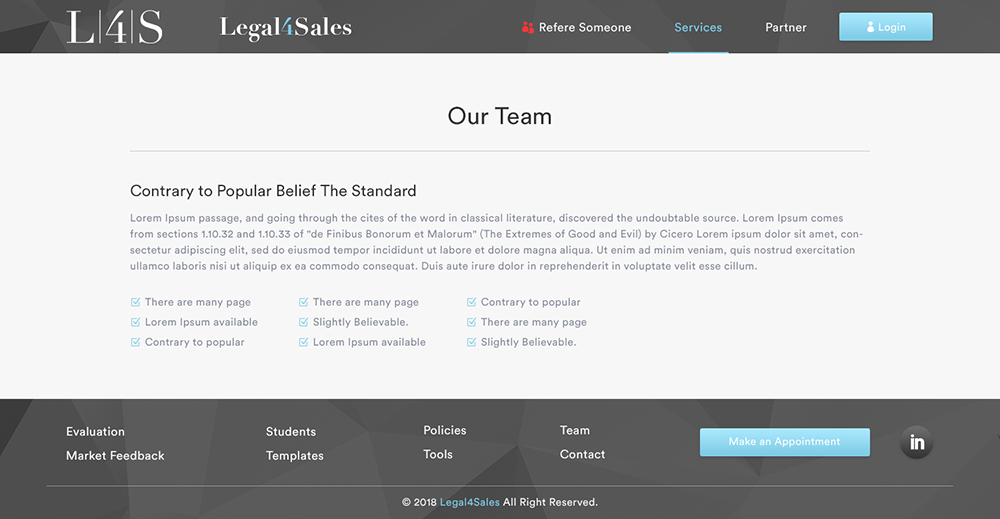Follow the Contact footer link

coord(582,455)
